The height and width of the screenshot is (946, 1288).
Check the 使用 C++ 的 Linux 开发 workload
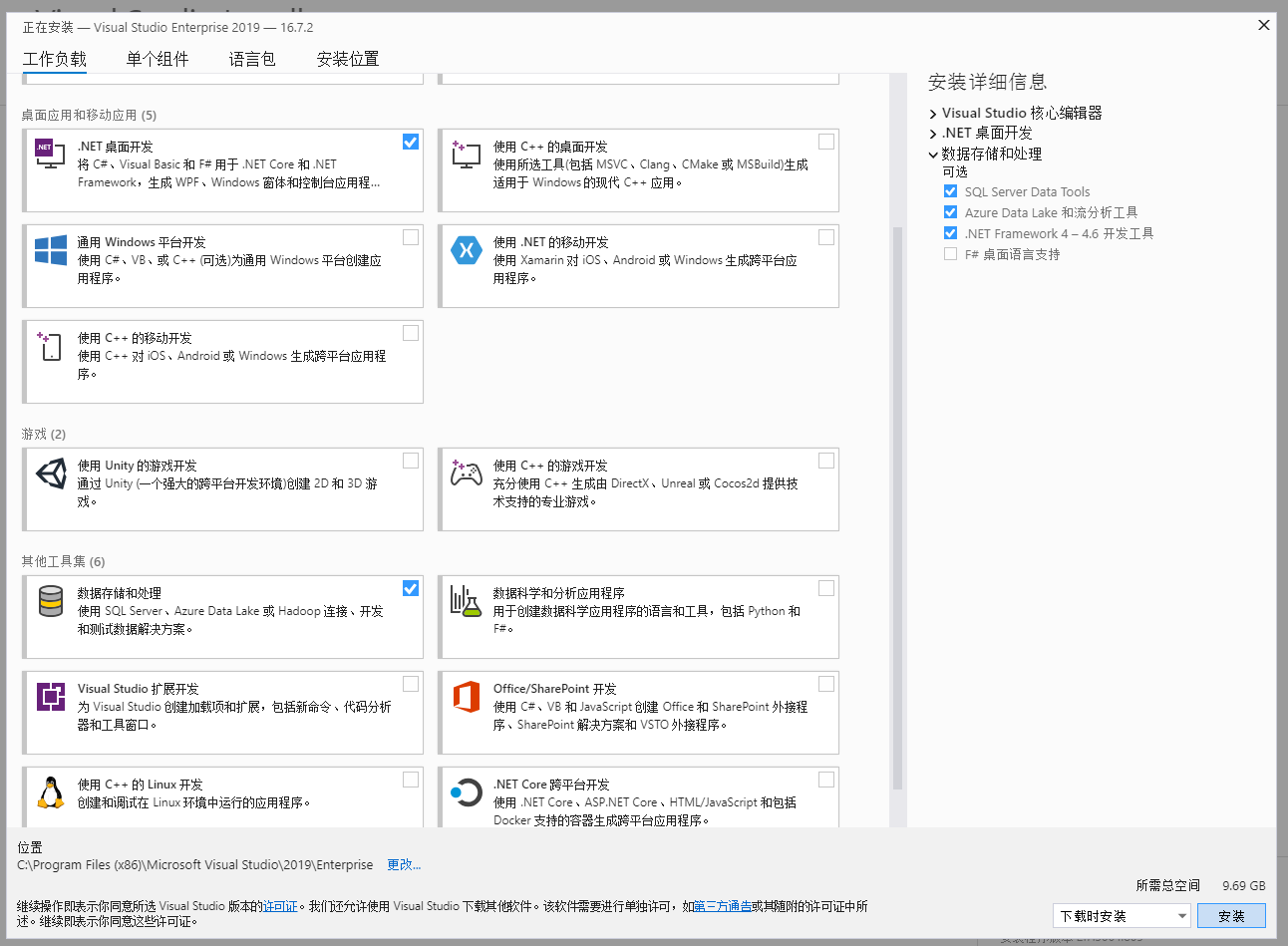[x=411, y=780]
